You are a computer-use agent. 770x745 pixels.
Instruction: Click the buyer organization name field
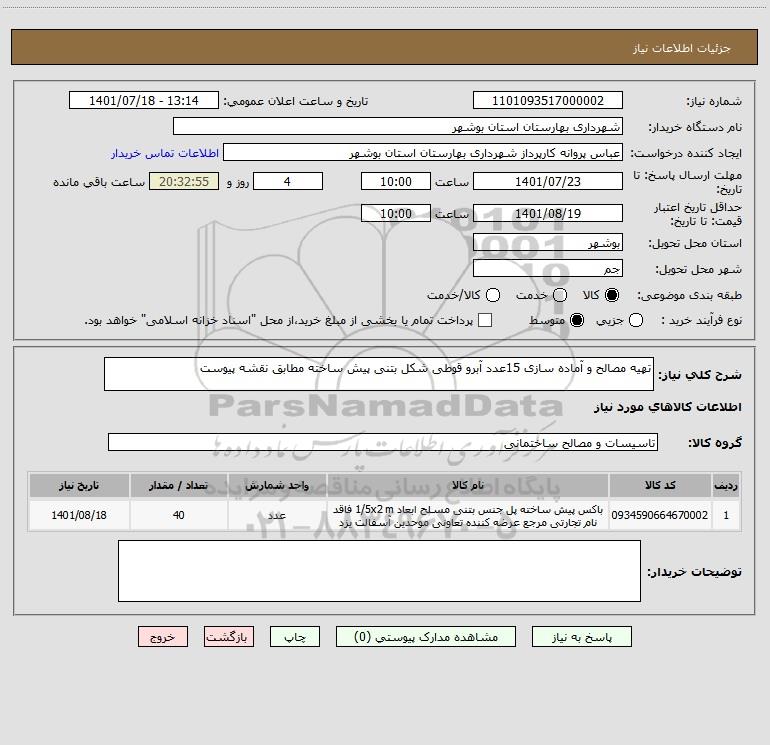click(398, 127)
